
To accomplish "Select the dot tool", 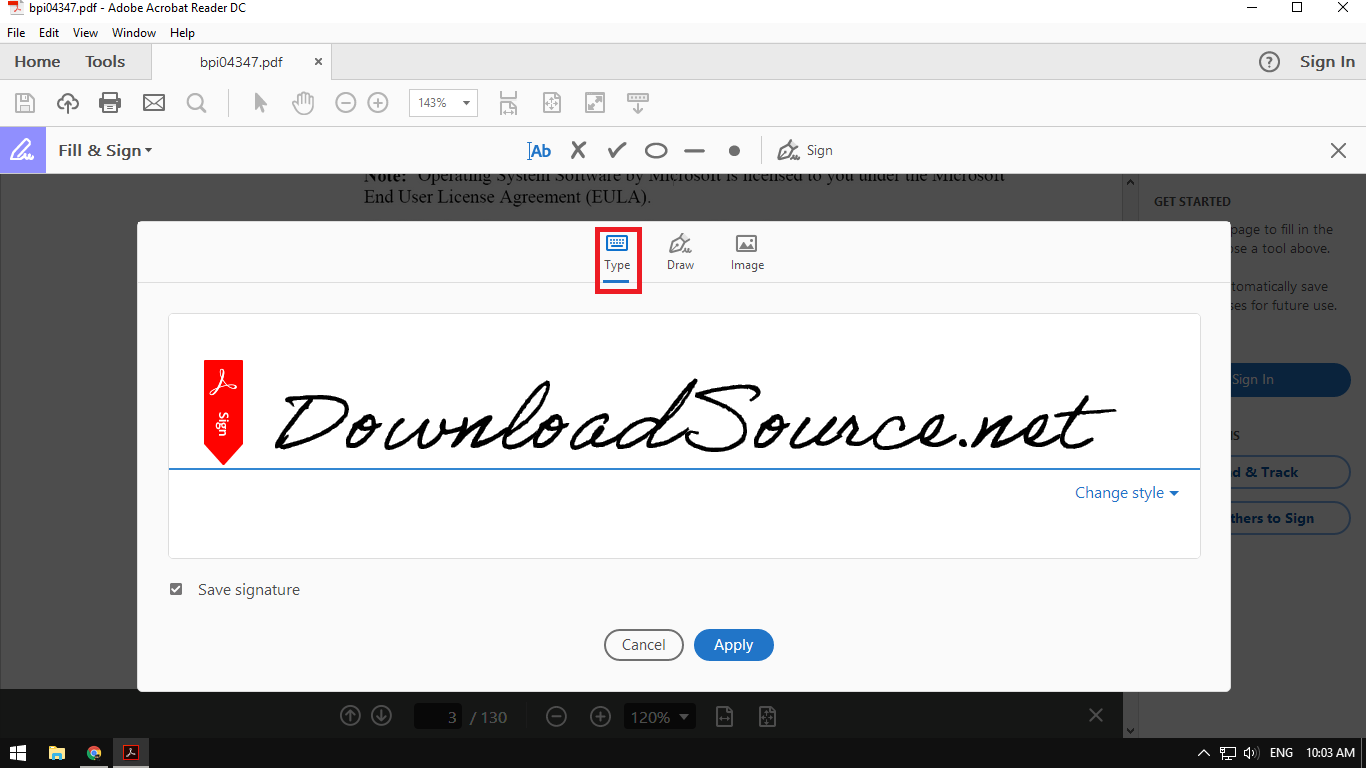I will tap(734, 151).
